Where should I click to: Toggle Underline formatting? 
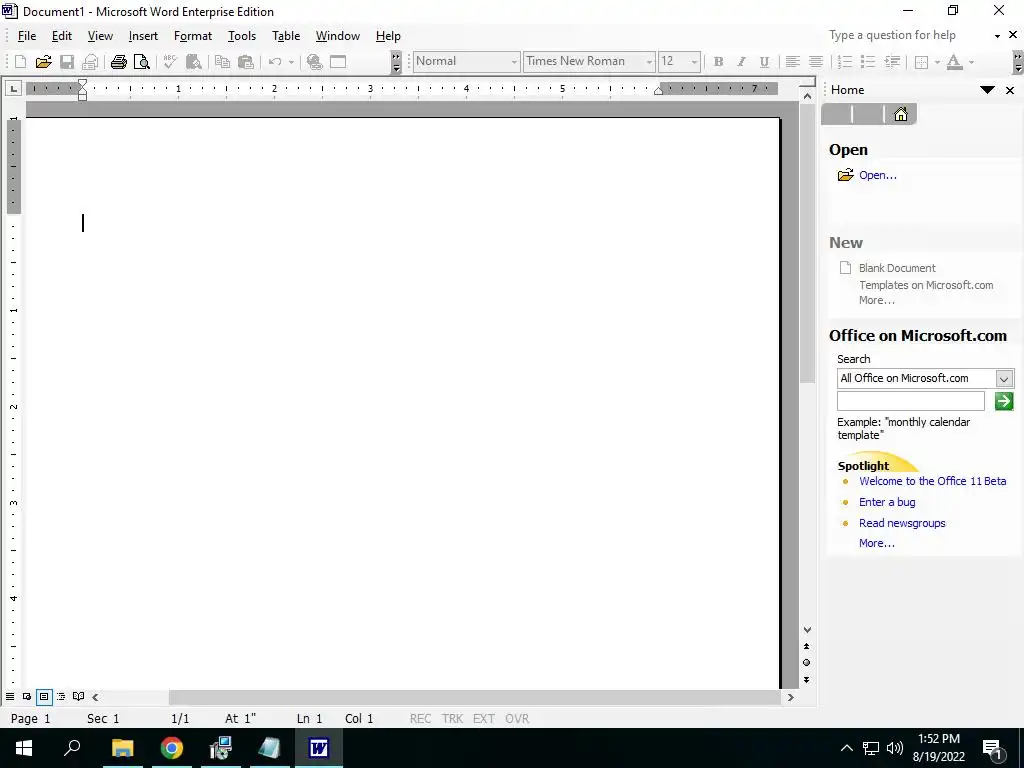pyautogui.click(x=764, y=62)
